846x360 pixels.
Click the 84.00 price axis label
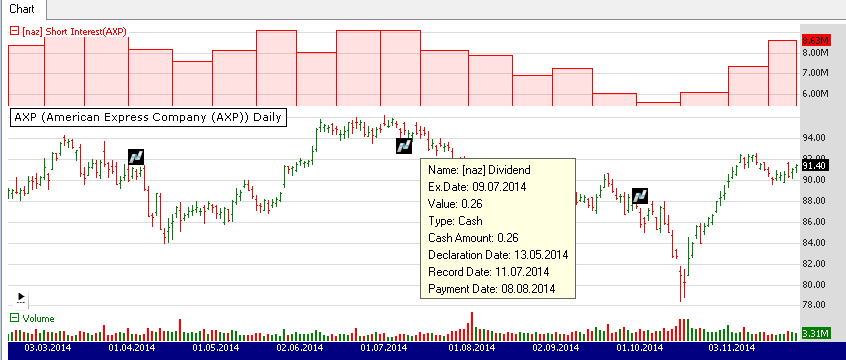coord(814,243)
